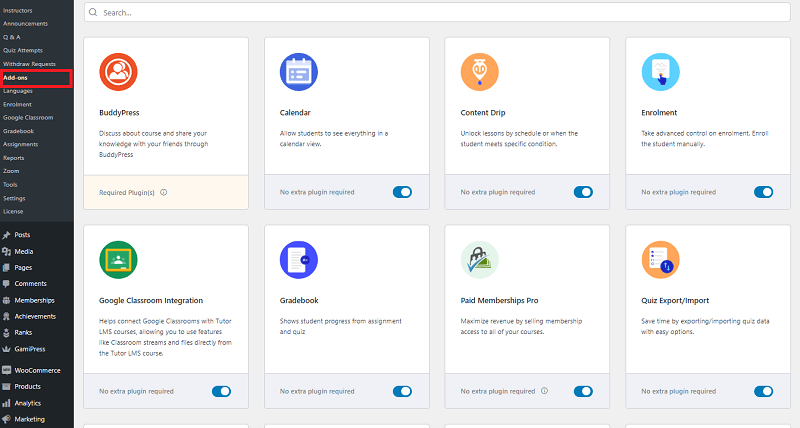The height and width of the screenshot is (428, 800).
Task: Disable the Calendar add-on toggle
Action: (402, 192)
